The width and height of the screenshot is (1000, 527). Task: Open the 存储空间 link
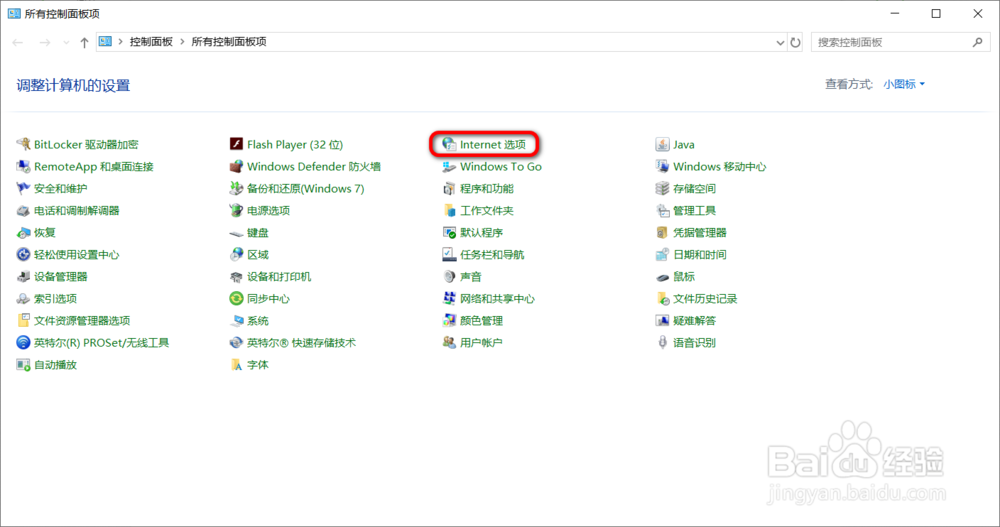coord(695,188)
